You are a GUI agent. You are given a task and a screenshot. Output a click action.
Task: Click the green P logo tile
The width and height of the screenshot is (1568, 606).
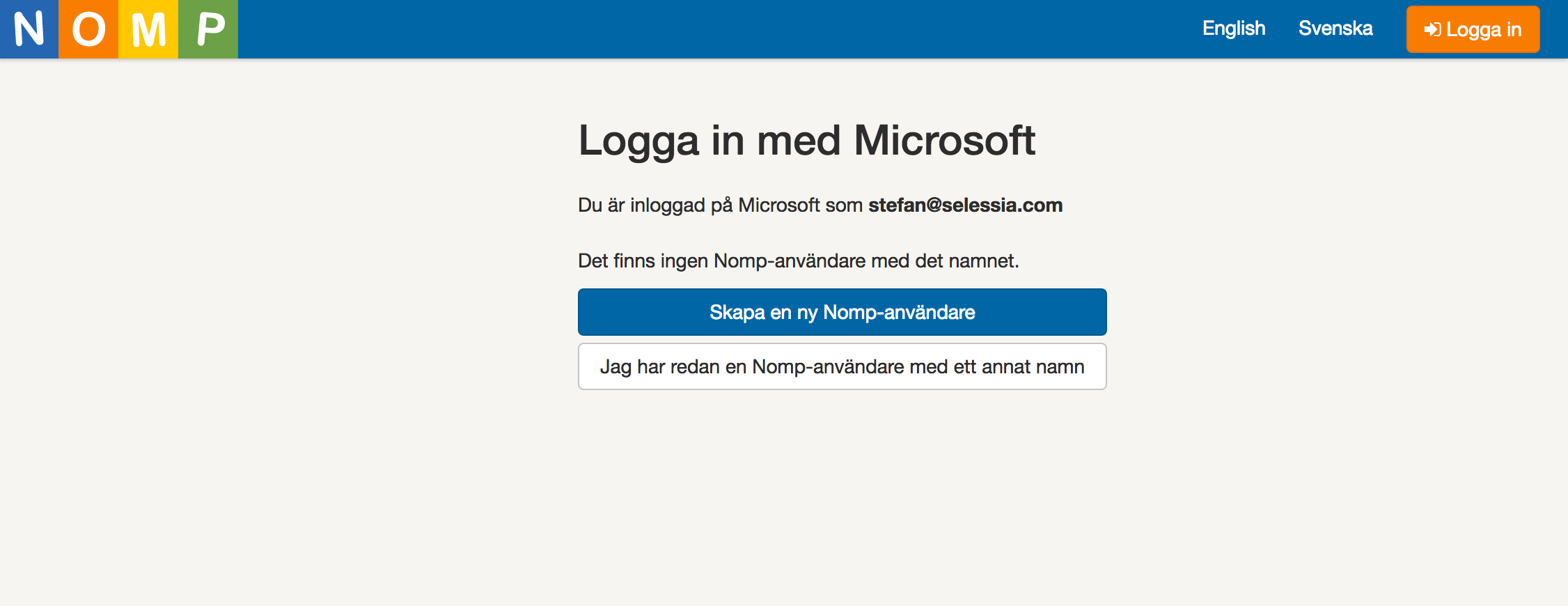pyautogui.click(x=208, y=29)
